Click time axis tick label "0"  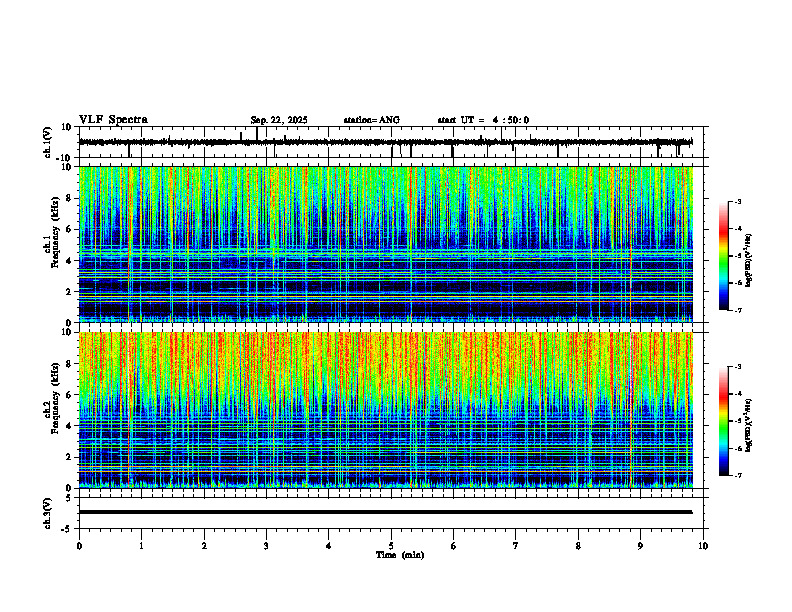coord(79,546)
